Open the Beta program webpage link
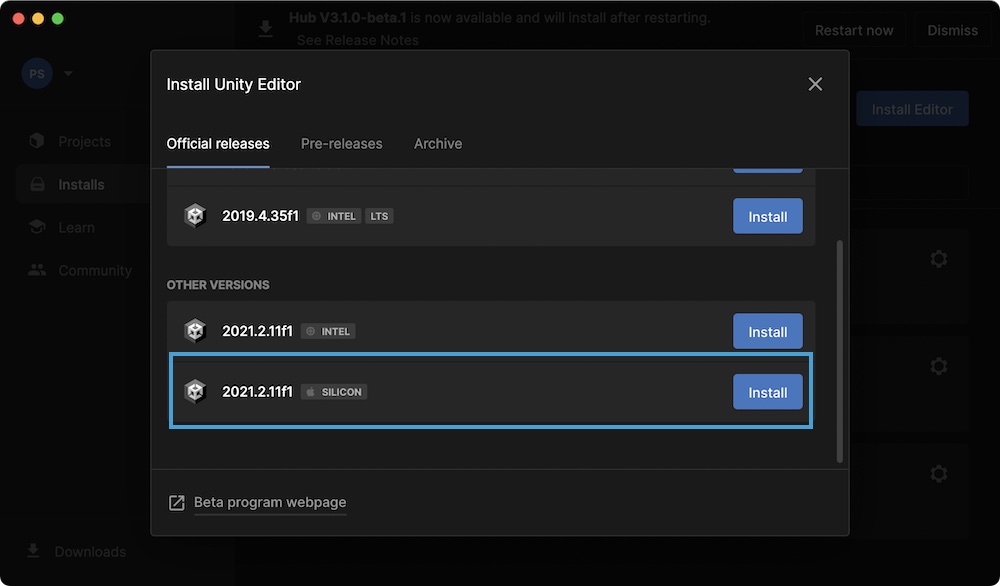This screenshot has width=1000, height=586. point(270,502)
